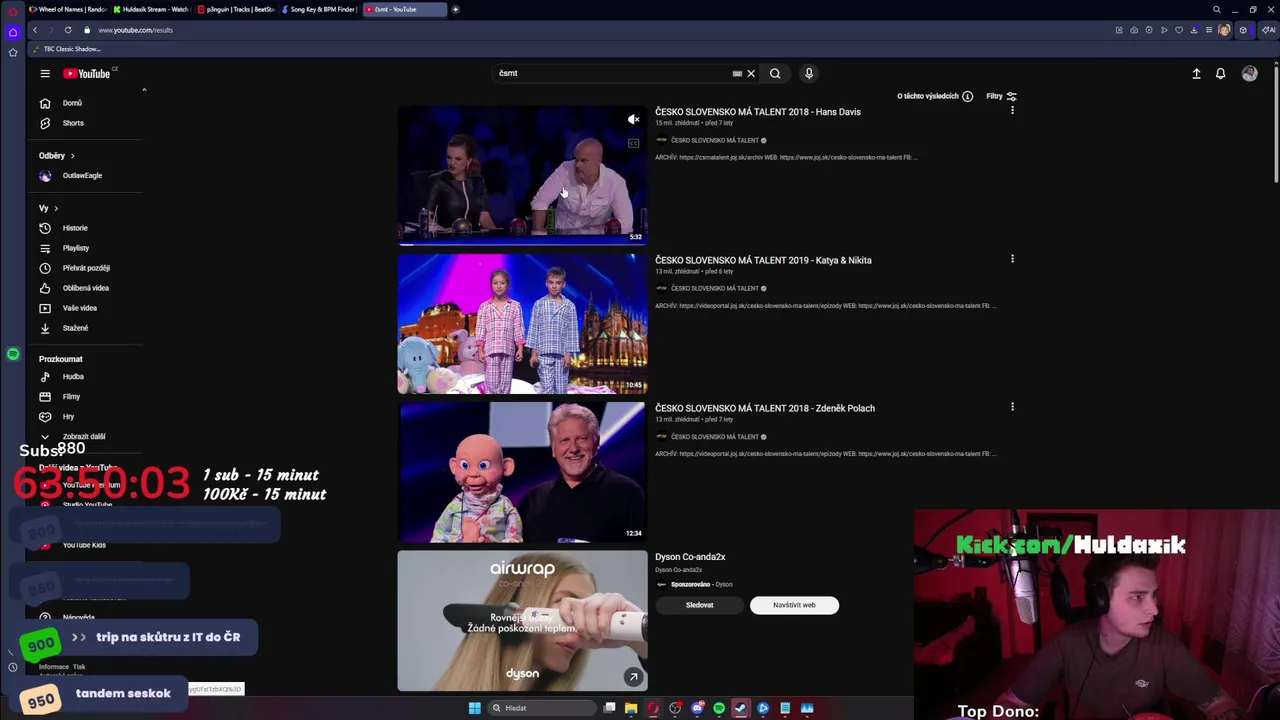This screenshot has height=720, width=1280.
Task: Switch to Huldaxik Stream browser tab
Action: 151,9
